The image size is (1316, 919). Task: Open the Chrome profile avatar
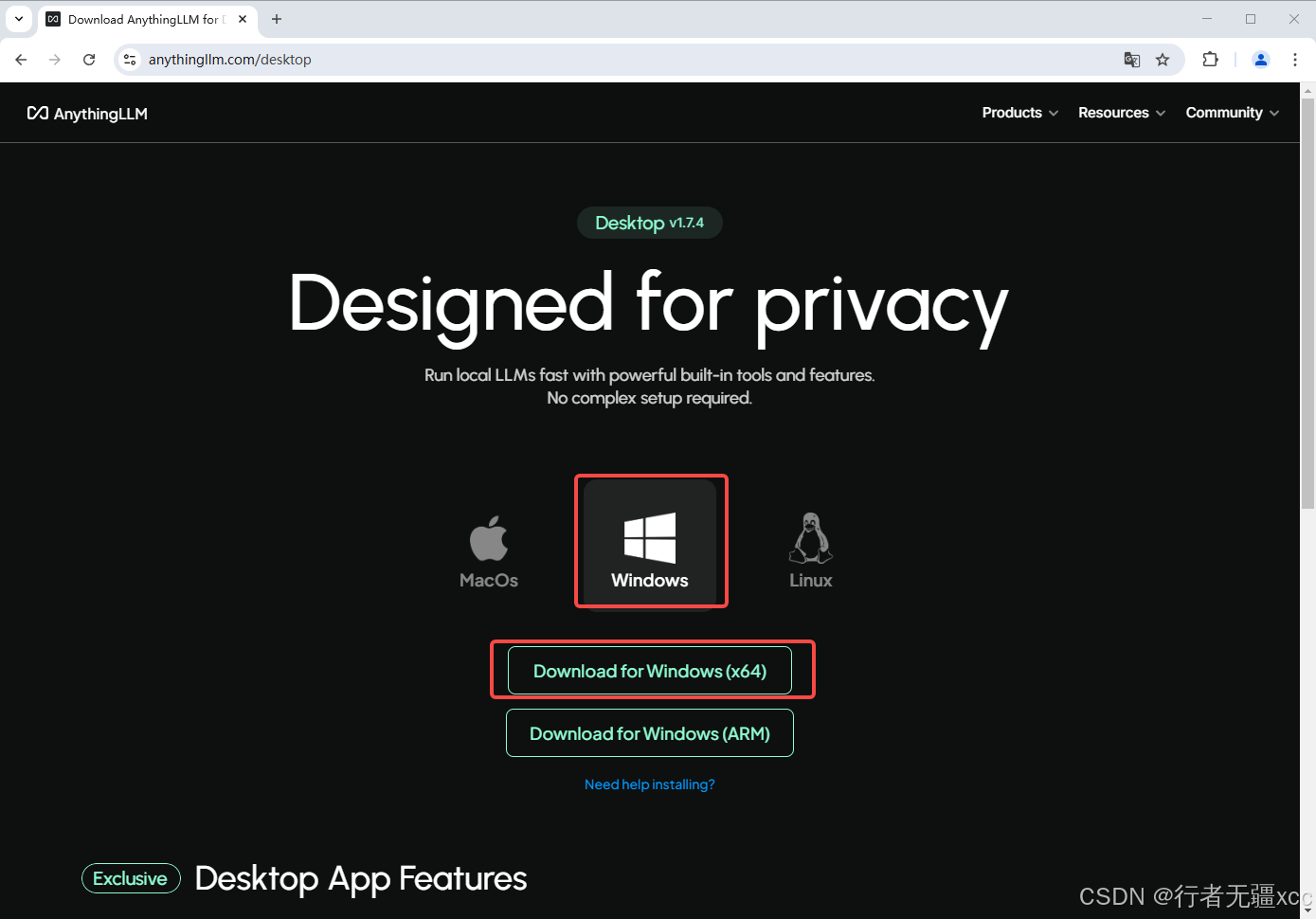(x=1261, y=60)
